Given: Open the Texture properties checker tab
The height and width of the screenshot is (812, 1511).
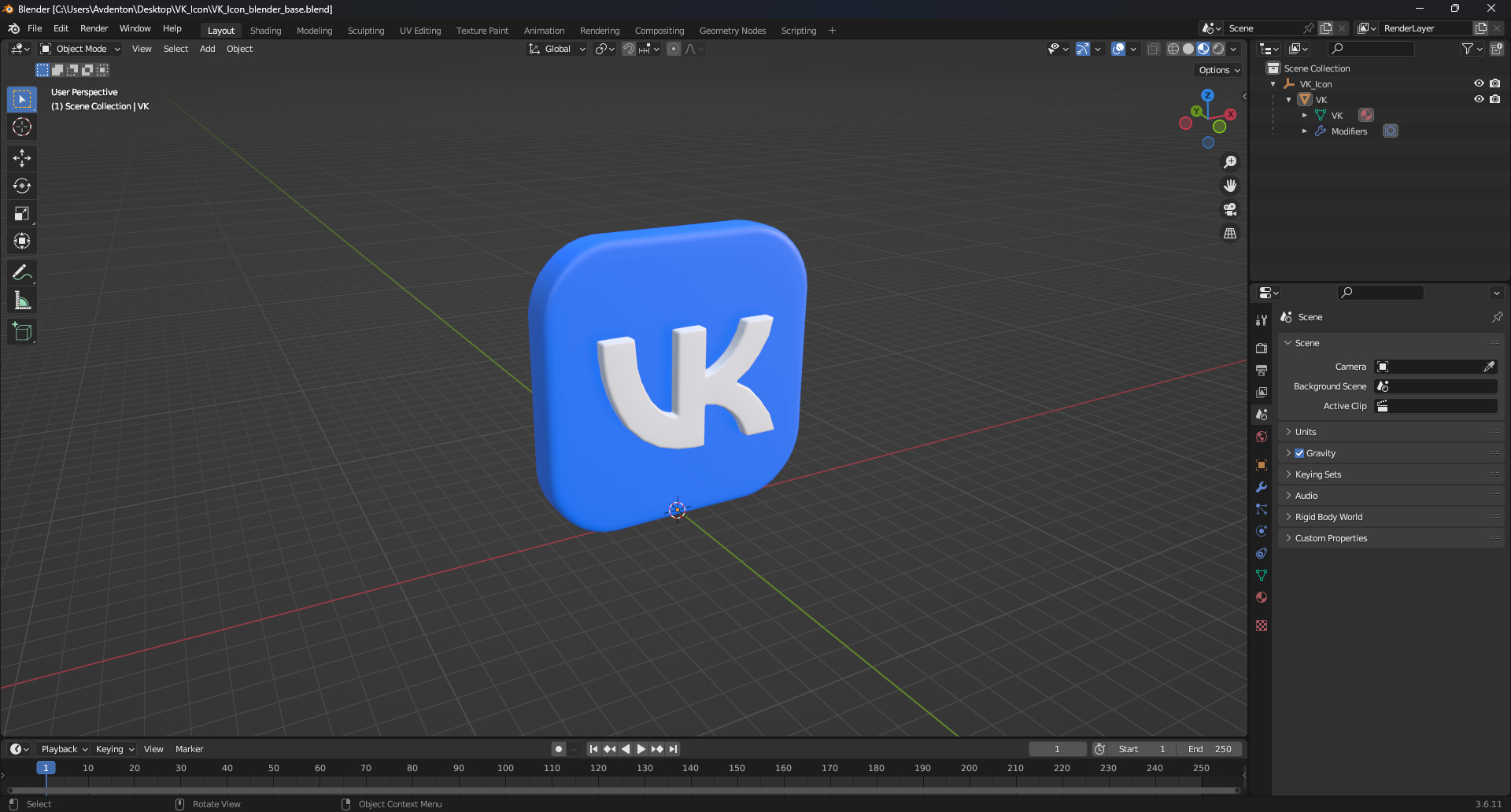Looking at the screenshot, I should point(1262,626).
